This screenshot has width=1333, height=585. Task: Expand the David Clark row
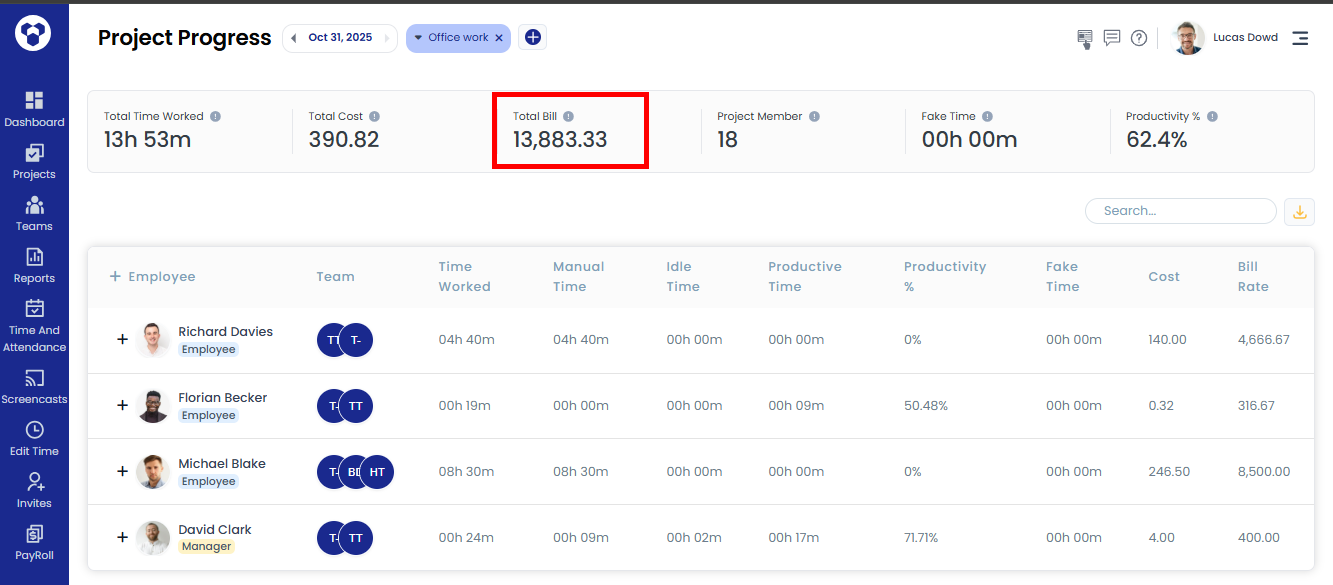[x=123, y=537]
